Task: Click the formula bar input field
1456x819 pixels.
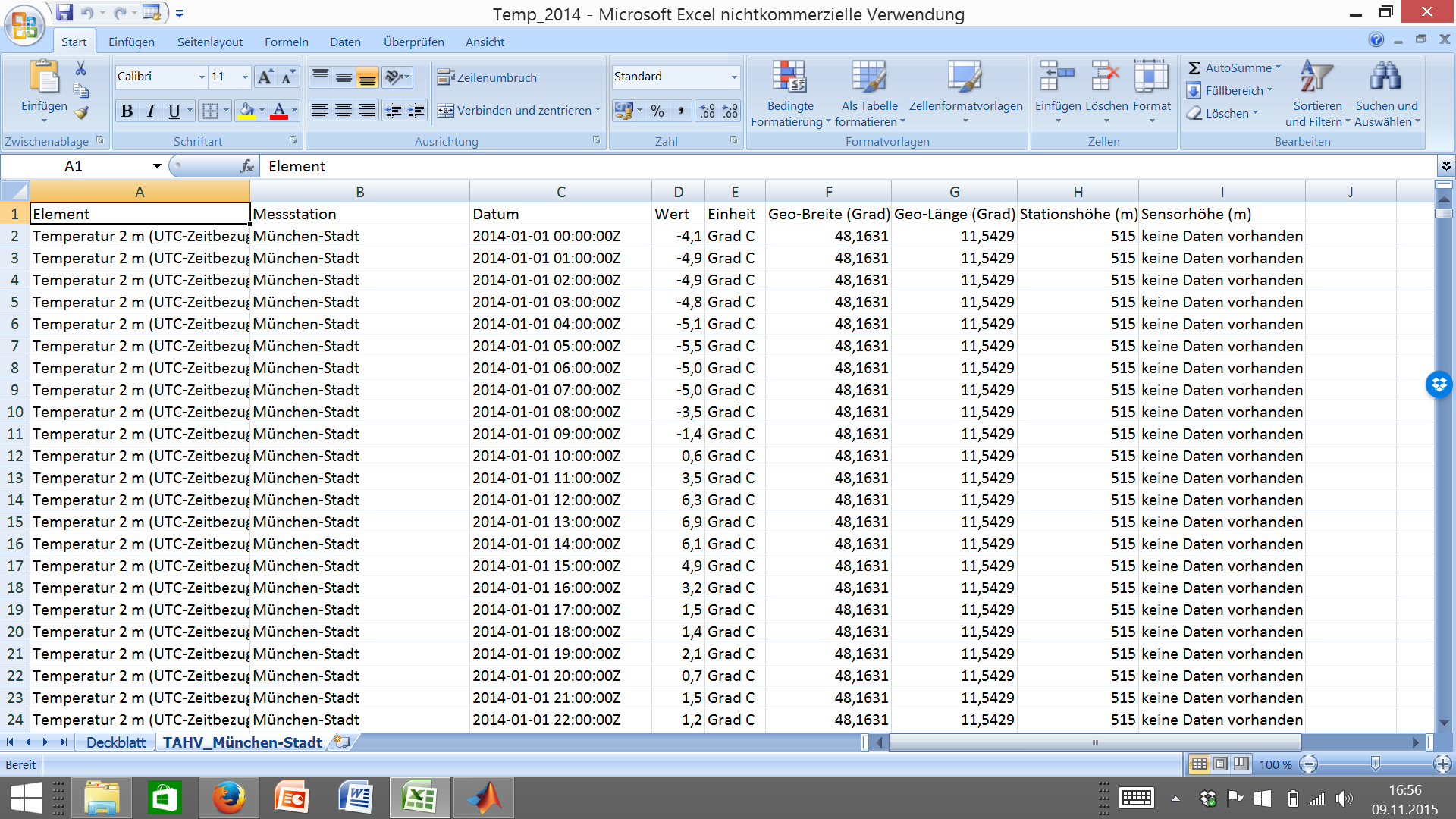Action: click(834, 166)
